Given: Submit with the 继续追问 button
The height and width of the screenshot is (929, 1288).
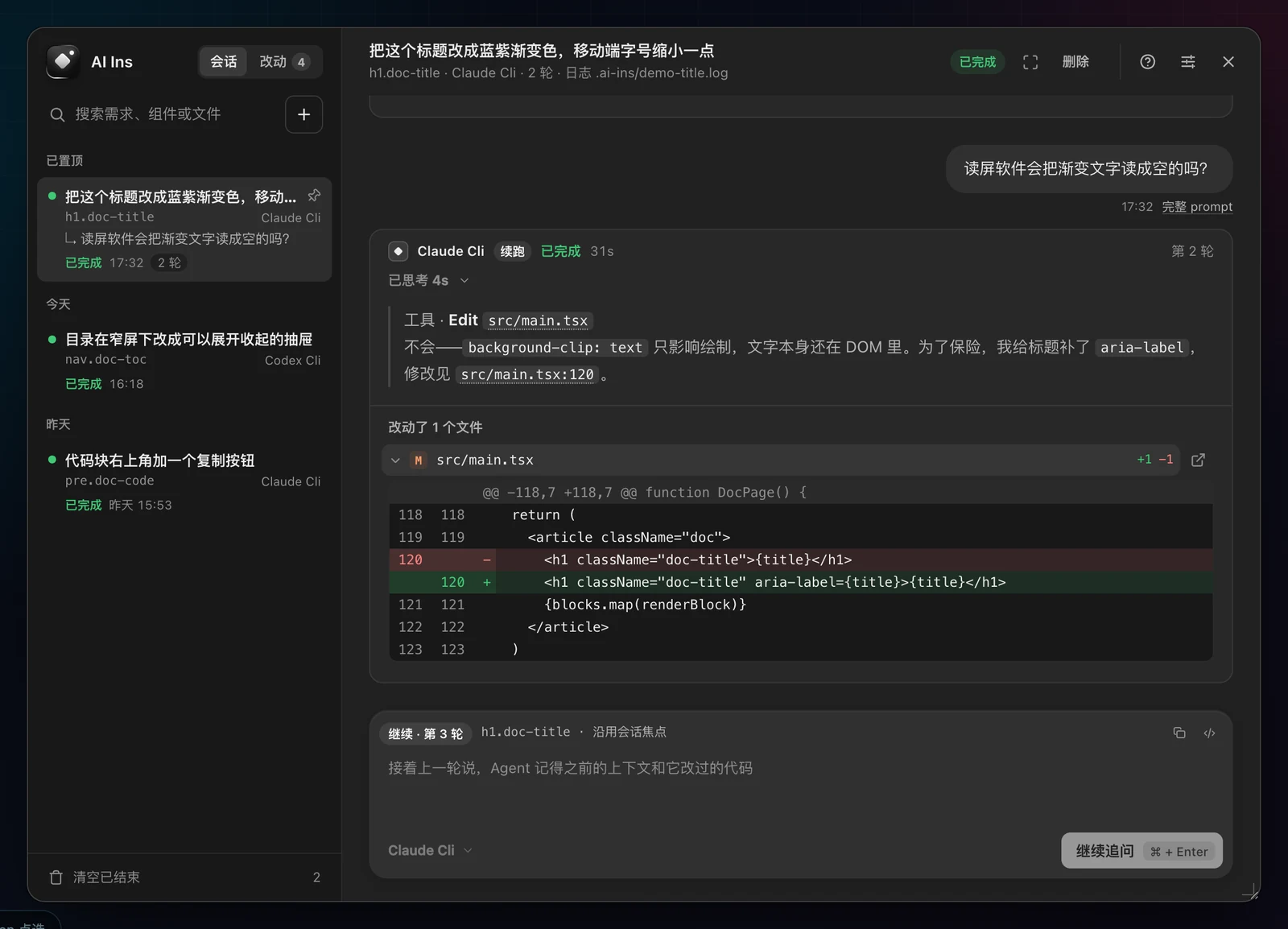Looking at the screenshot, I should [x=1141, y=851].
